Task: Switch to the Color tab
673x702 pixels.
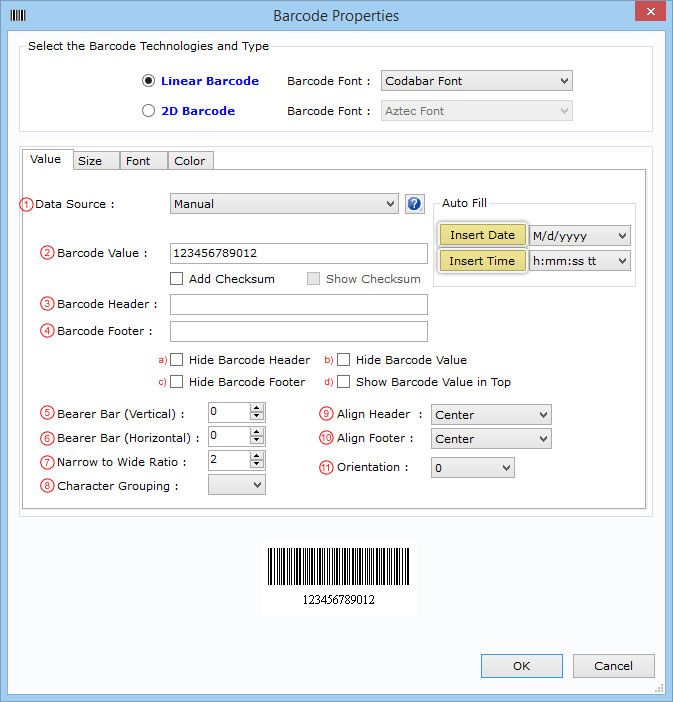Action: pos(190,161)
